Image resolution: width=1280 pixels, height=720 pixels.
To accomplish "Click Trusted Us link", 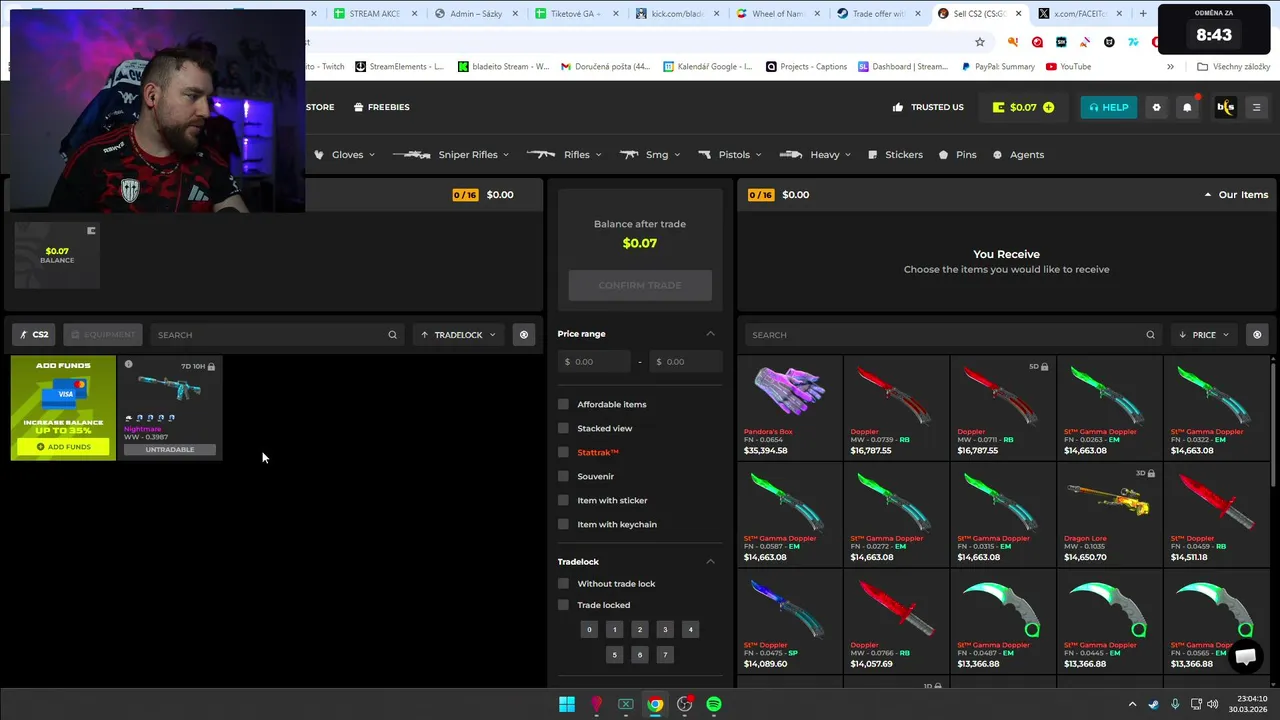I will (928, 107).
